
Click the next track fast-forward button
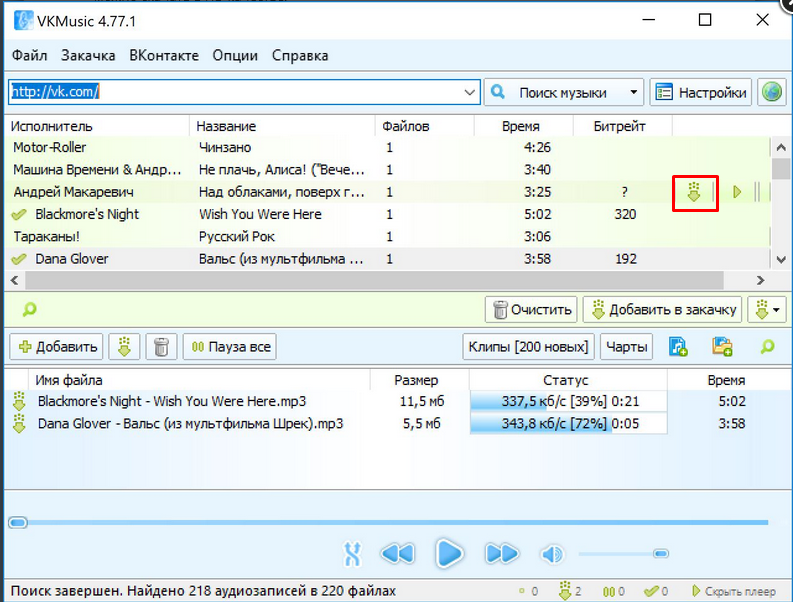pos(501,554)
